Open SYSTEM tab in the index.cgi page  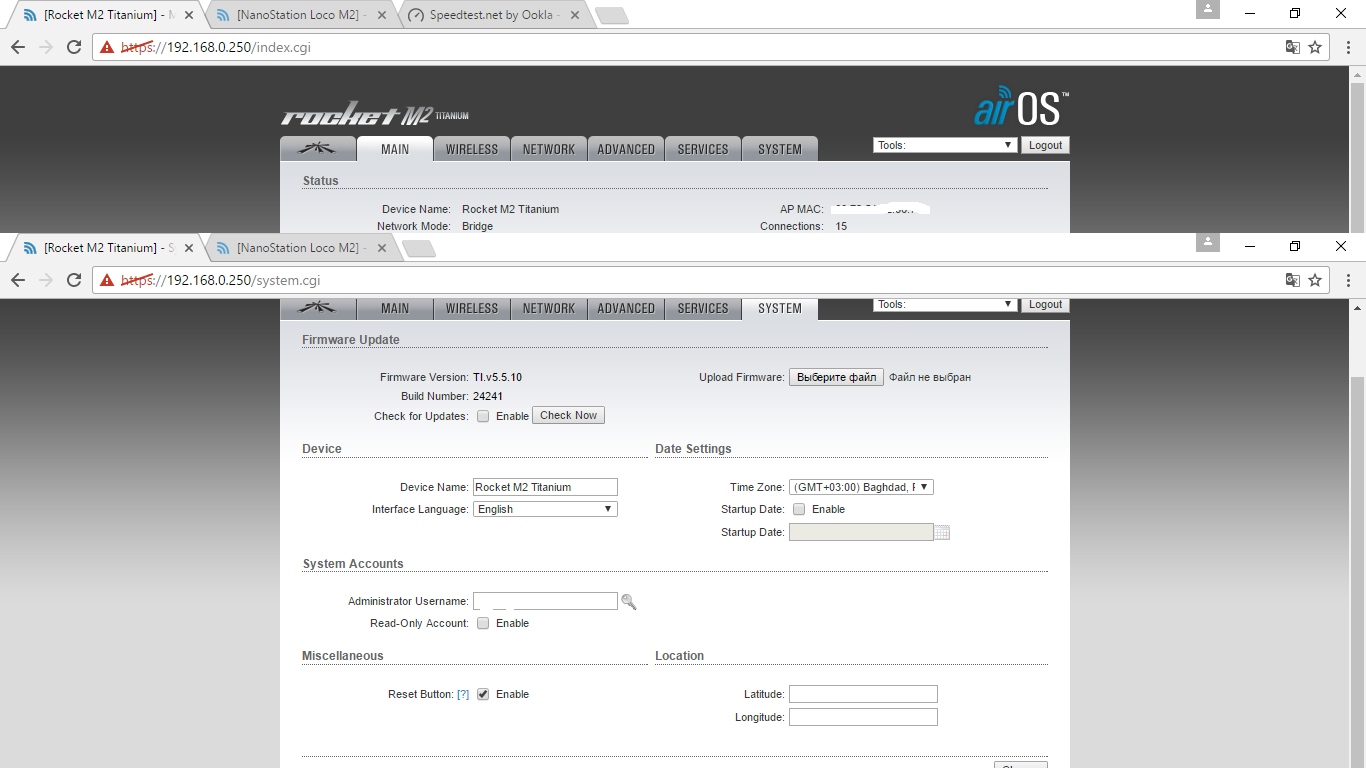(780, 149)
